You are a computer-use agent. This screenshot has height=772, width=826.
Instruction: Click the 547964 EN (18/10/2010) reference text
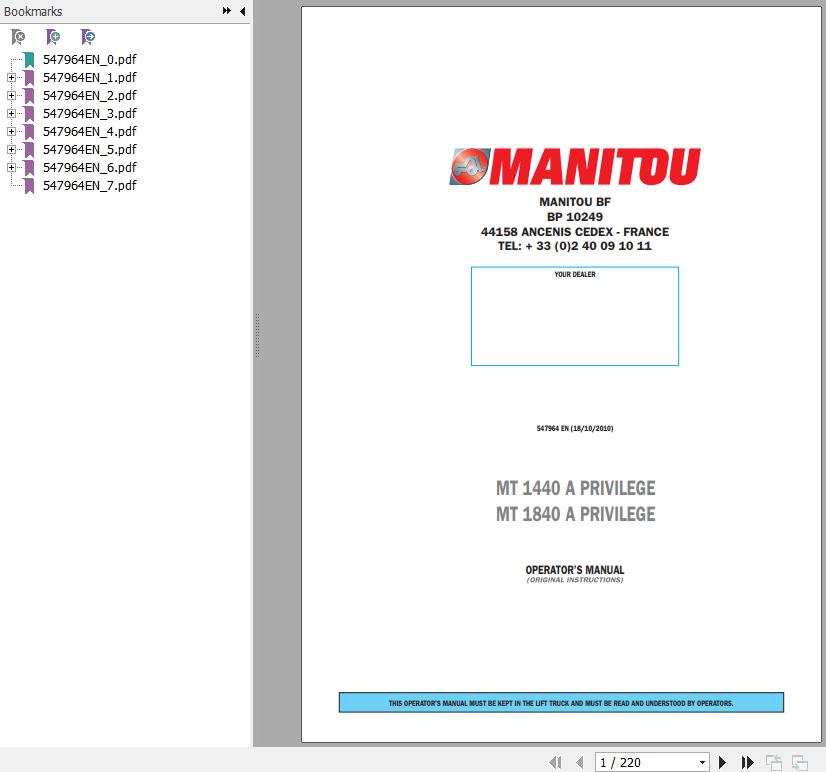(575, 428)
